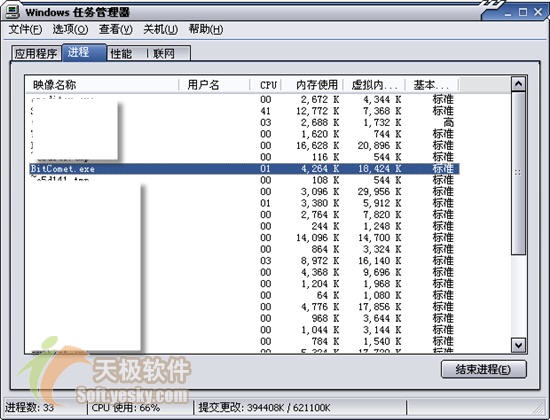This screenshot has height=420, width=550.
Task: Click the vertical scrollbar thumb
Action: click(x=518, y=173)
